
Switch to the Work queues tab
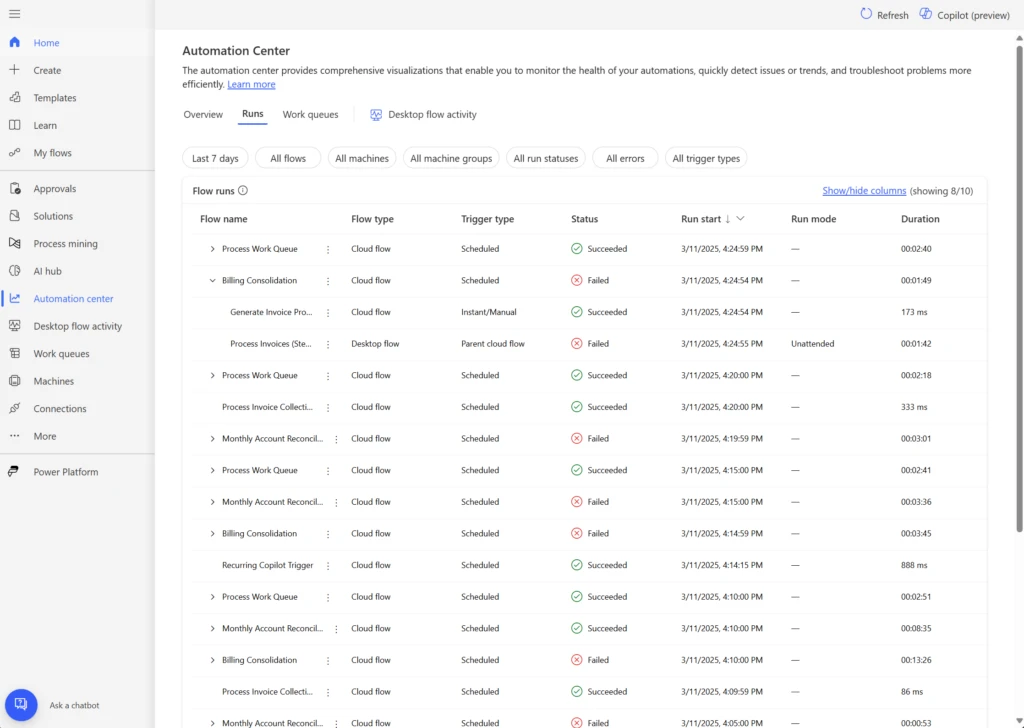(x=310, y=114)
